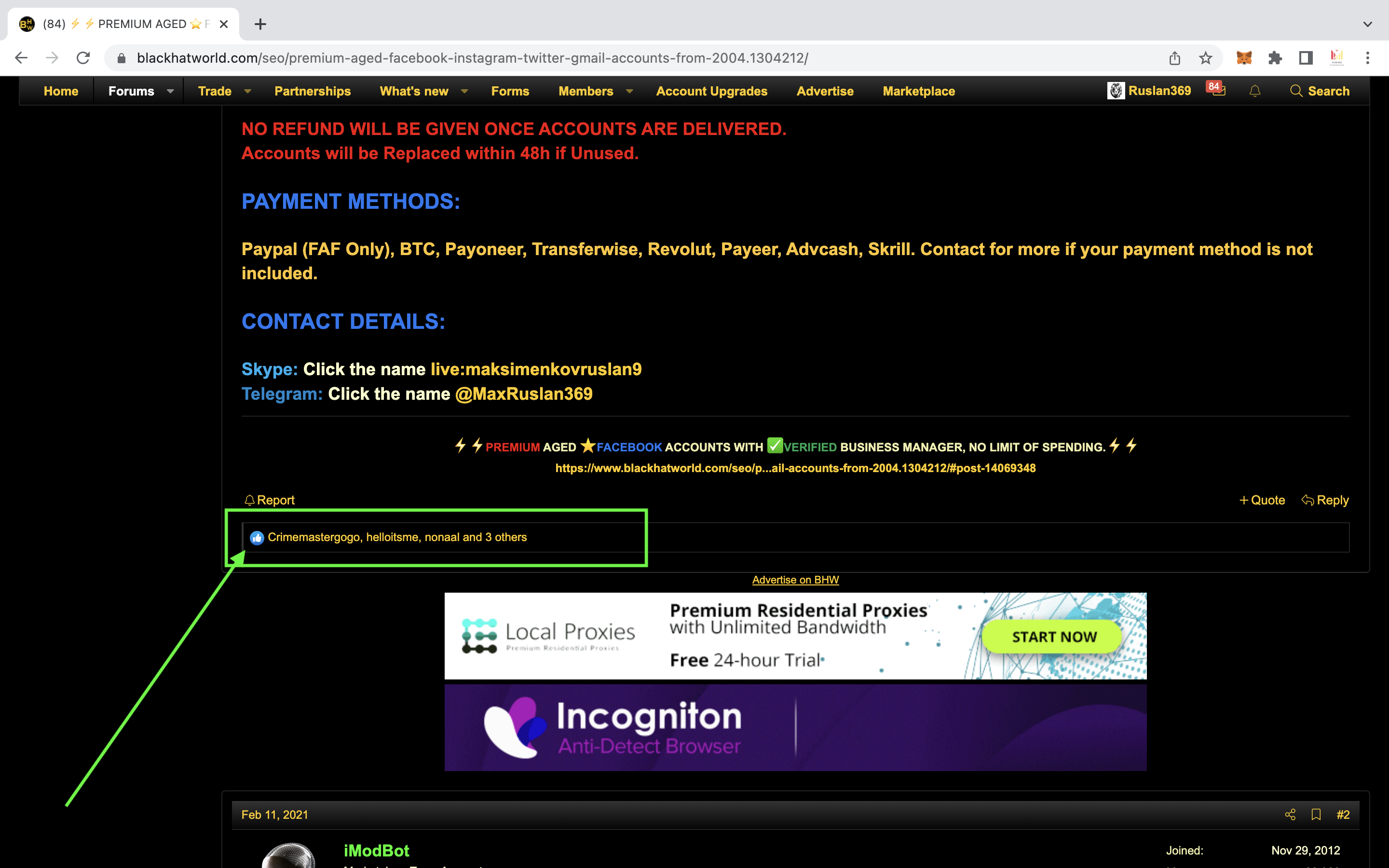Viewport: 1389px width, 868px height.
Task: Click the PREMIUM AGED FACEBOOK ACCOUNTS signature text
Action: point(795,447)
